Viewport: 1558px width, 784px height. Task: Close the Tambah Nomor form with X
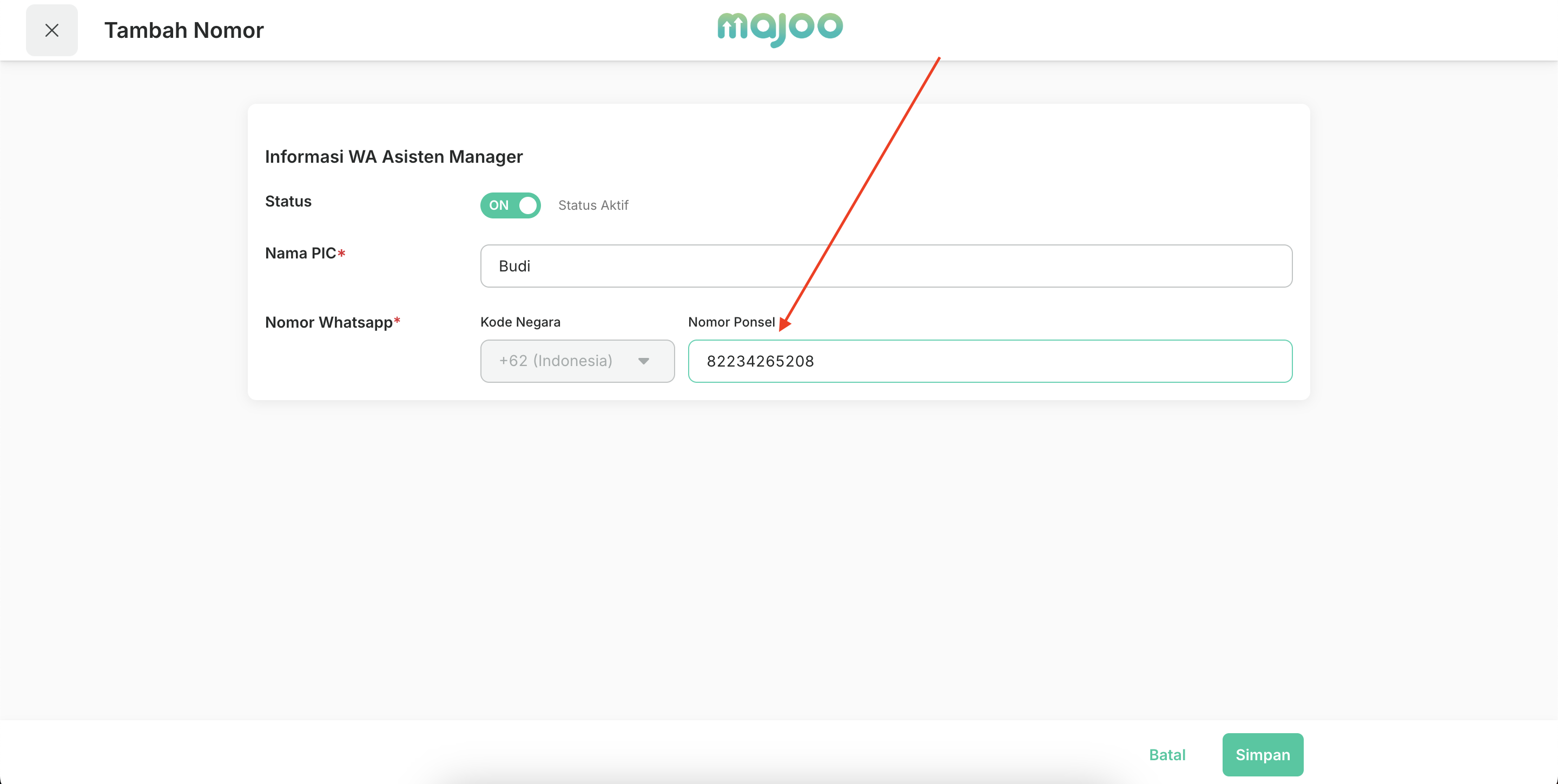(x=51, y=30)
